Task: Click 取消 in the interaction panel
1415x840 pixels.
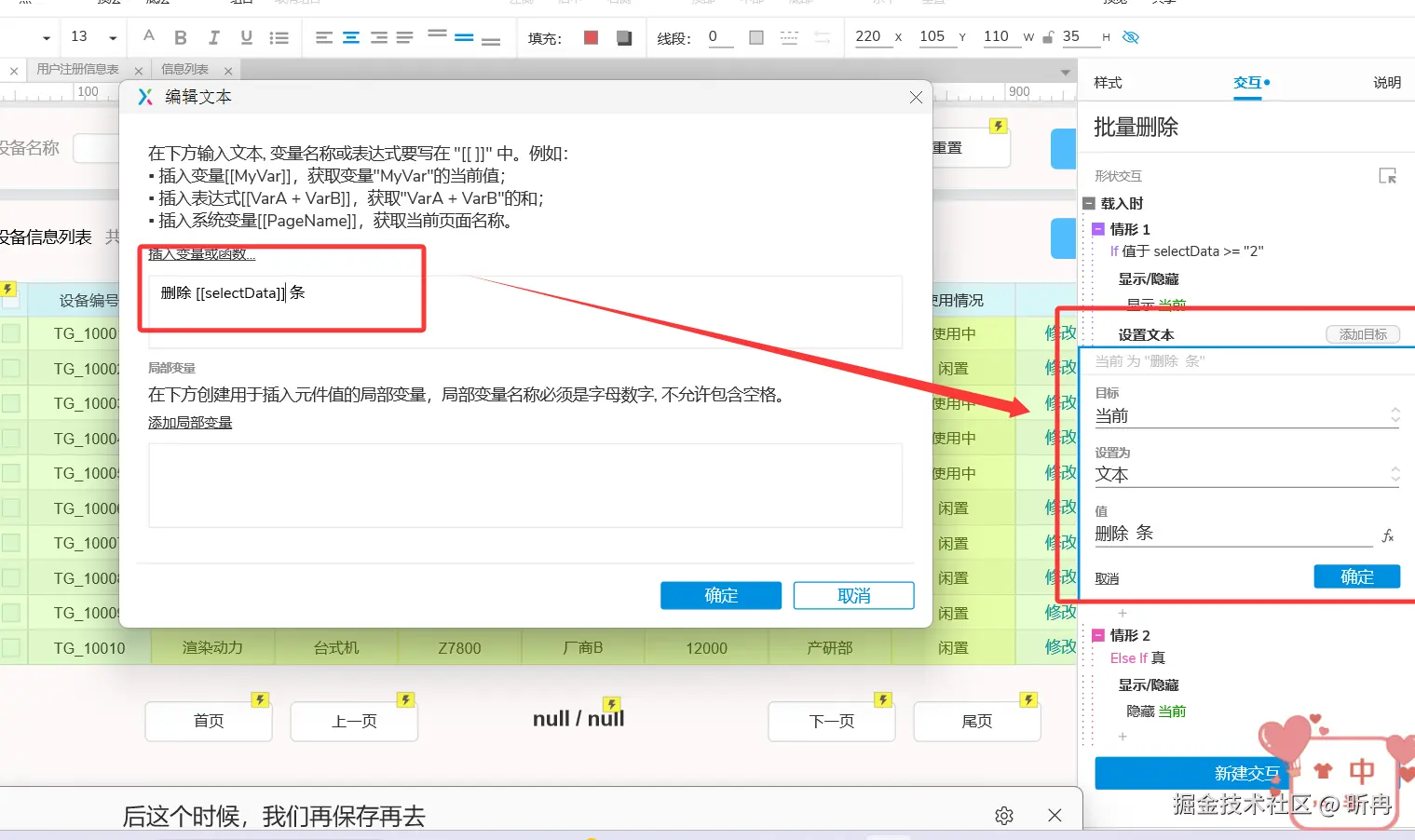Action: [x=1107, y=579]
